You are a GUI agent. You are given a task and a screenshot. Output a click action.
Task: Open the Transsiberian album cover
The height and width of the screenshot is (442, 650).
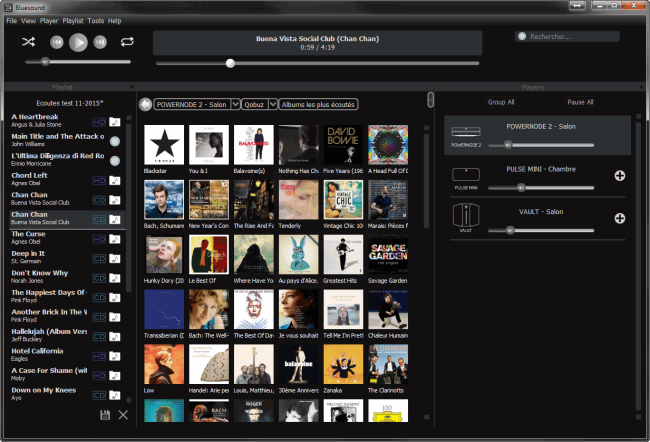(x=164, y=309)
